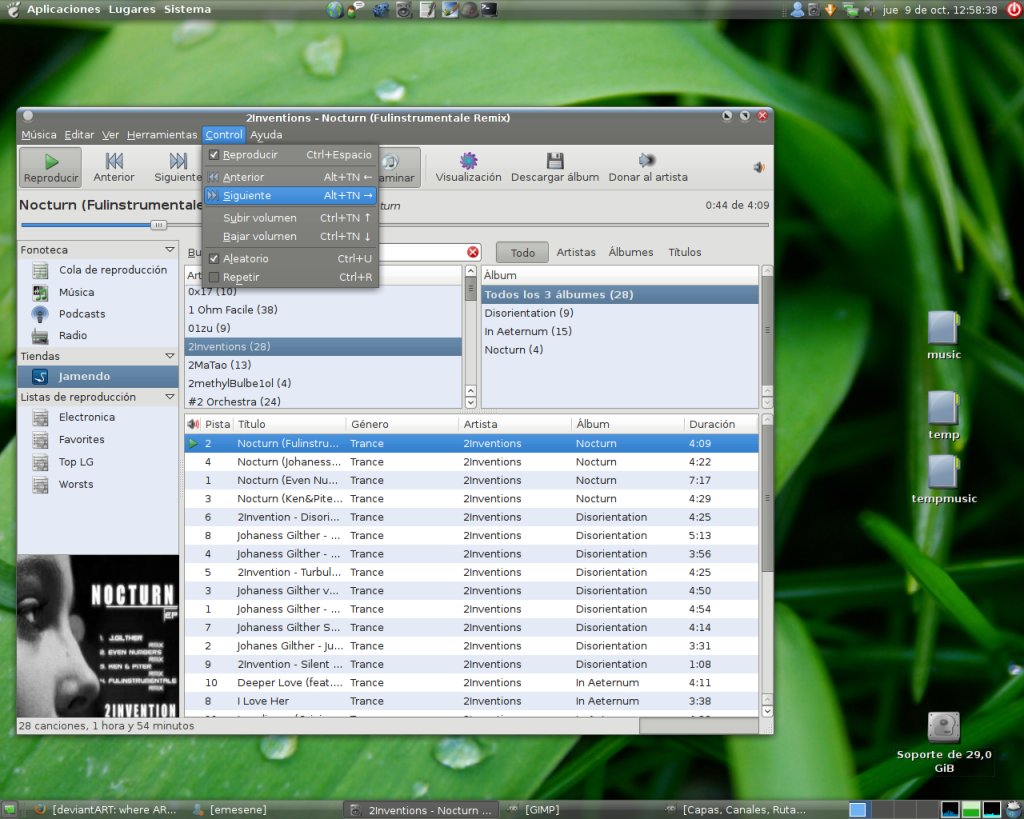Sort by the Género column header
Image resolution: width=1024 pixels, height=819 pixels.
tap(402, 425)
